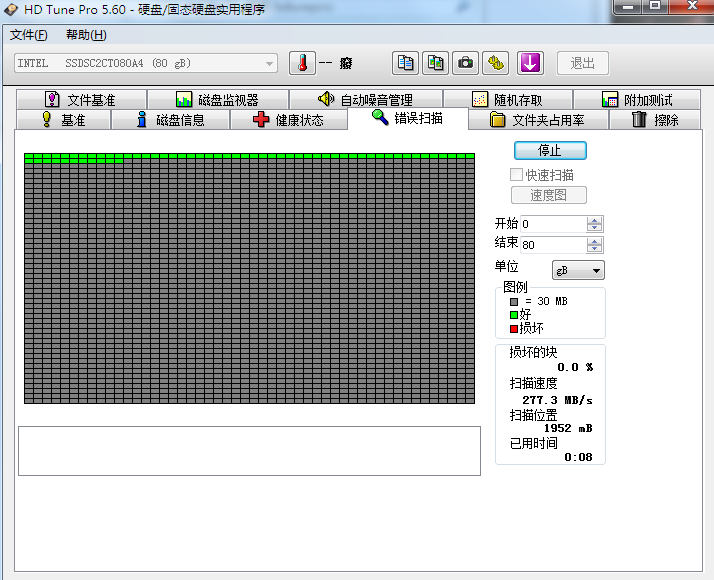Select the 错误扫描 tab
Viewport: 714px width, 580px height.
pos(408,118)
